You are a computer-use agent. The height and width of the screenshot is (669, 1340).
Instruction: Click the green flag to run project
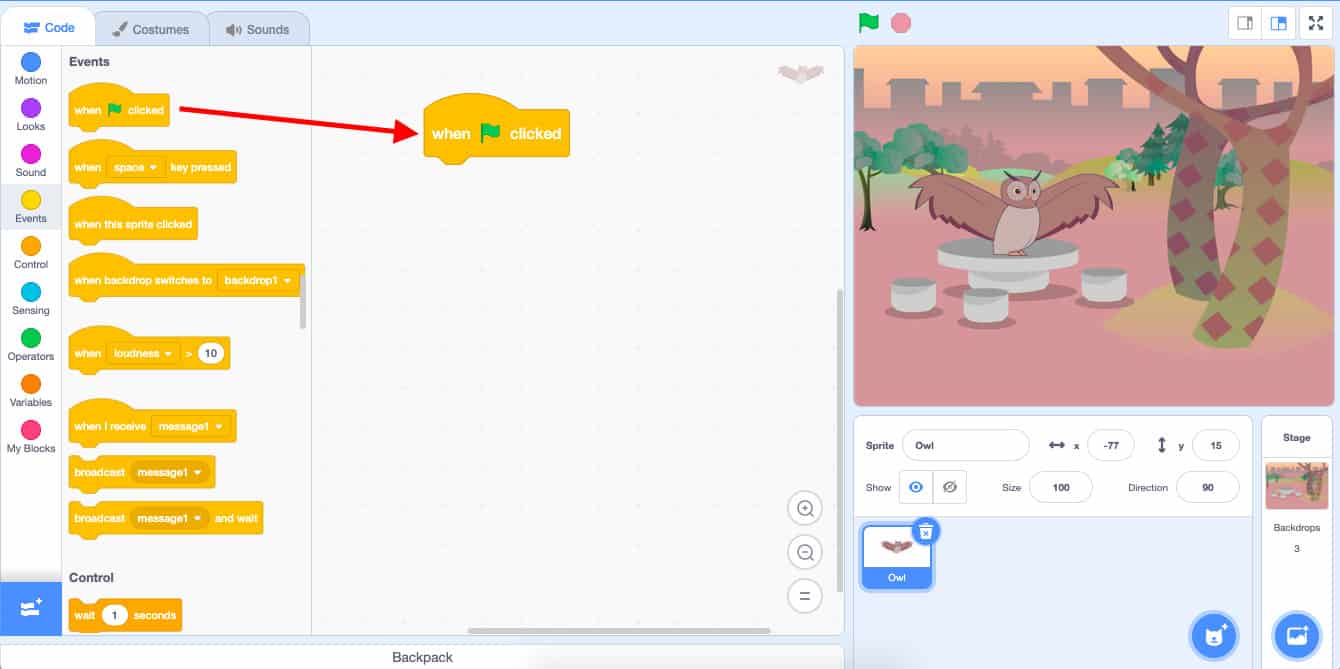click(868, 22)
